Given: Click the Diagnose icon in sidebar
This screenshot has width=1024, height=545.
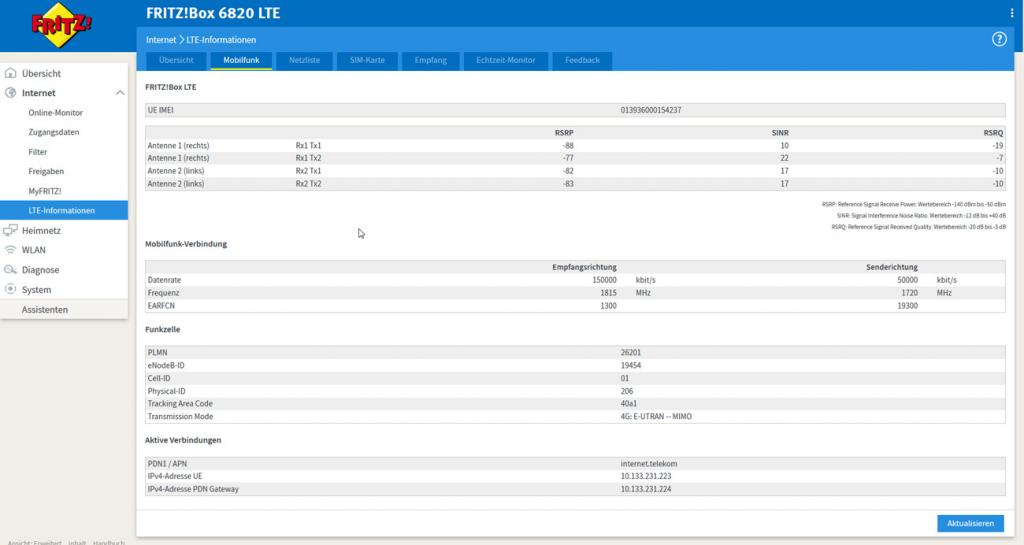Looking at the screenshot, I should 10,269.
